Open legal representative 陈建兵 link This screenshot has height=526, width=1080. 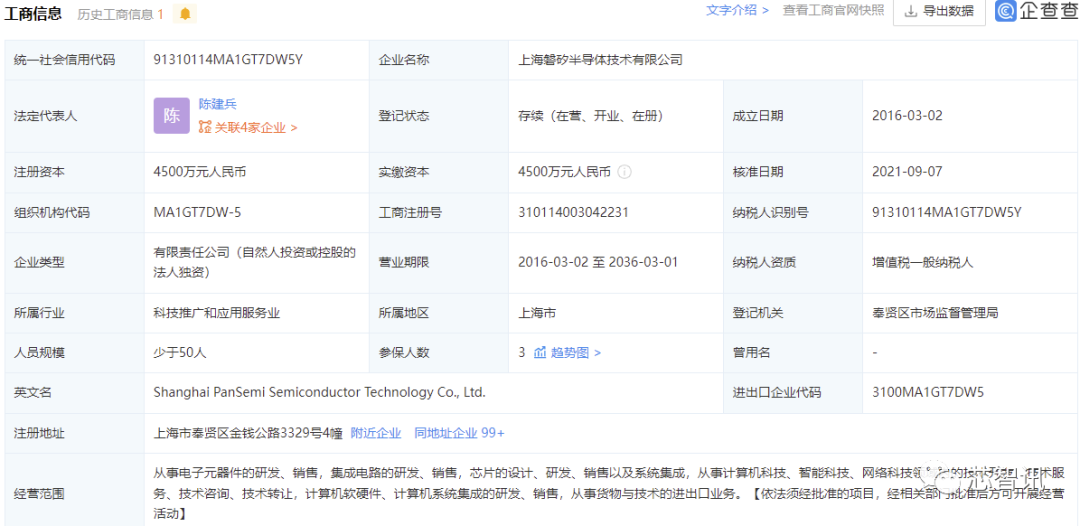pos(218,104)
